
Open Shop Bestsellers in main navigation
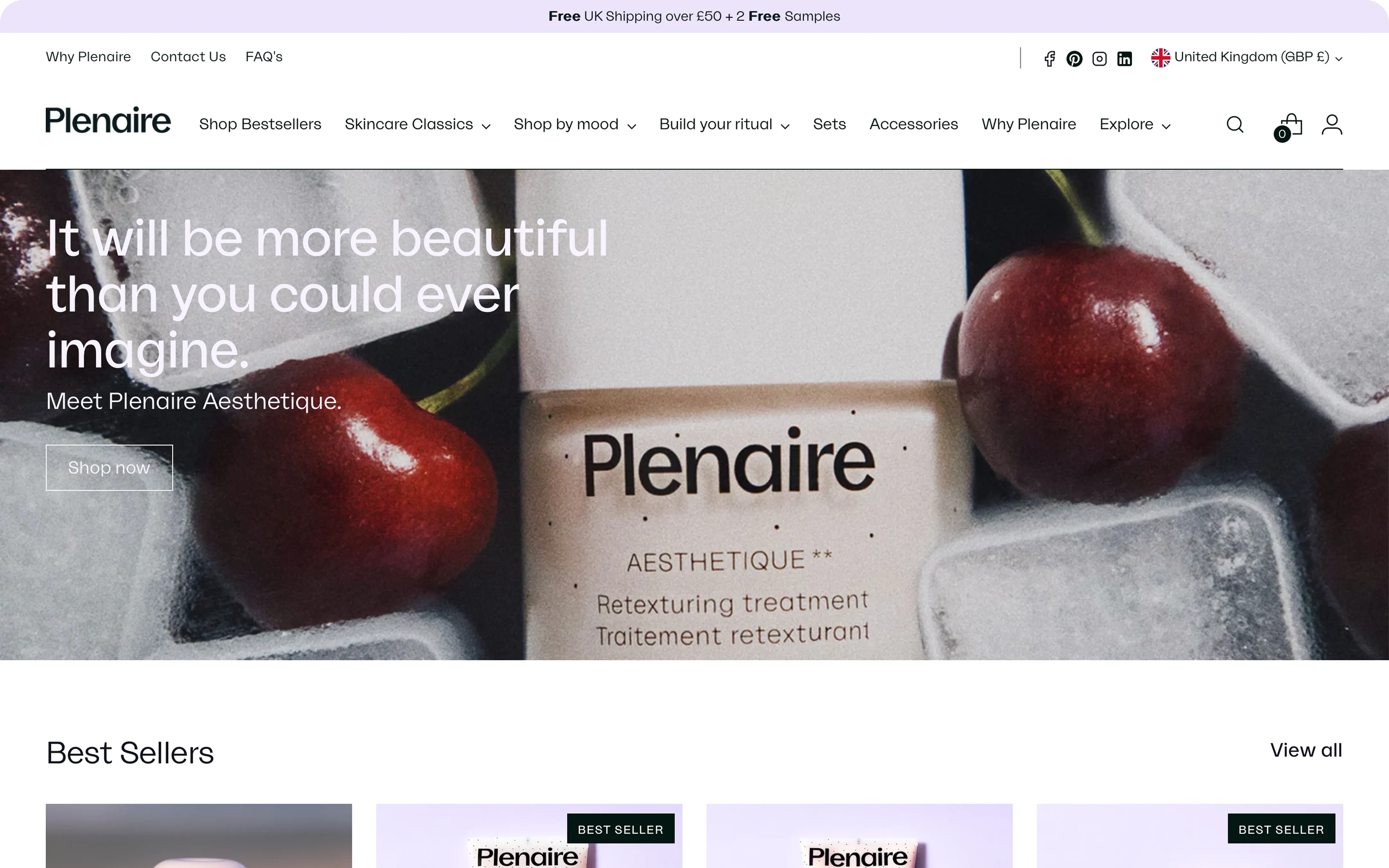[260, 124]
